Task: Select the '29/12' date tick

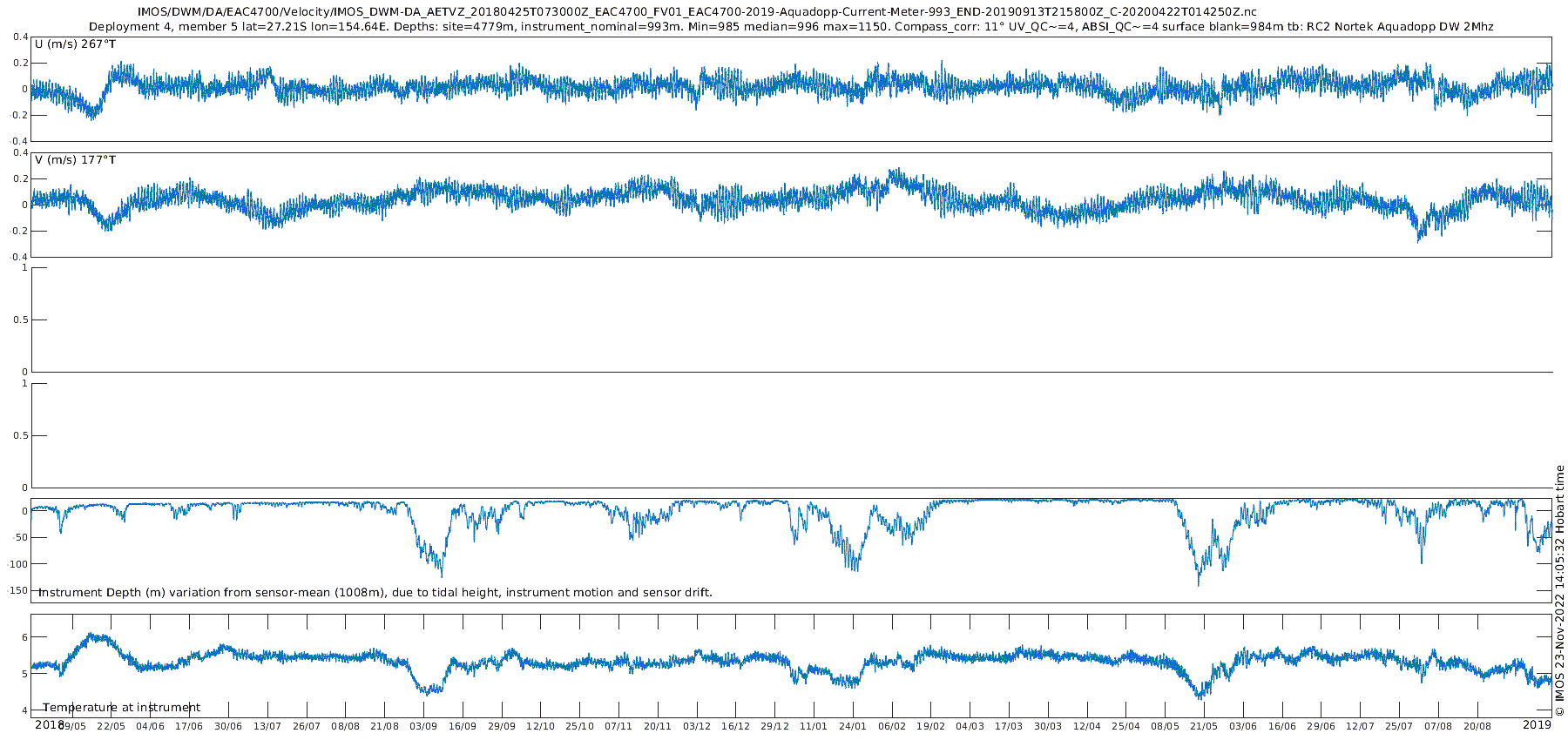Action: 775,726
